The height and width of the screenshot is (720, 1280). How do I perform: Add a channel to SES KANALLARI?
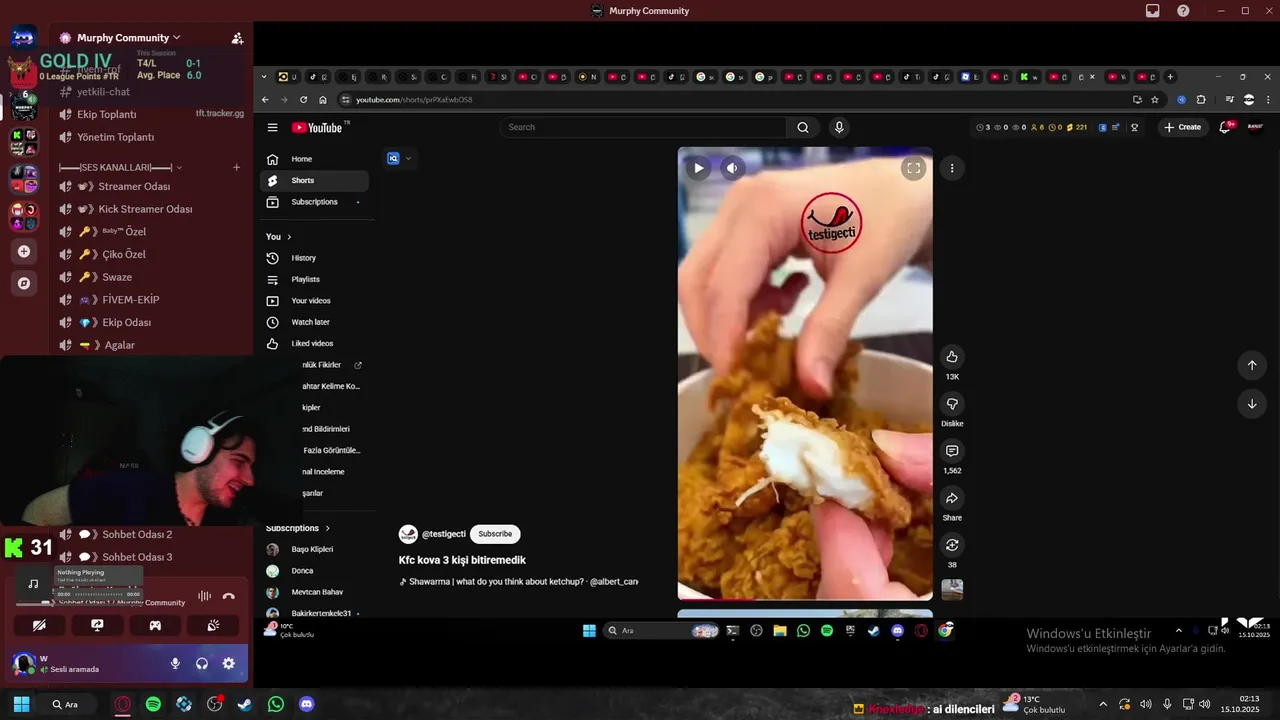(x=236, y=167)
